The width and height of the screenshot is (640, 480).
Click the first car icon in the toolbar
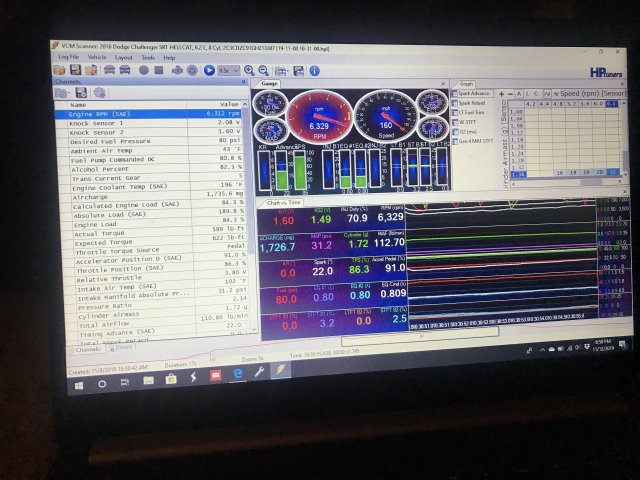tap(109, 70)
